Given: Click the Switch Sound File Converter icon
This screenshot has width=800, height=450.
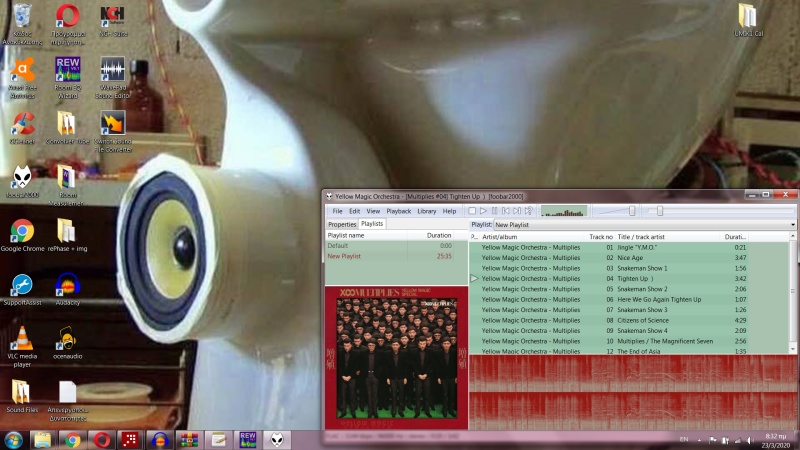Looking at the screenshot, I should point(113,132).
